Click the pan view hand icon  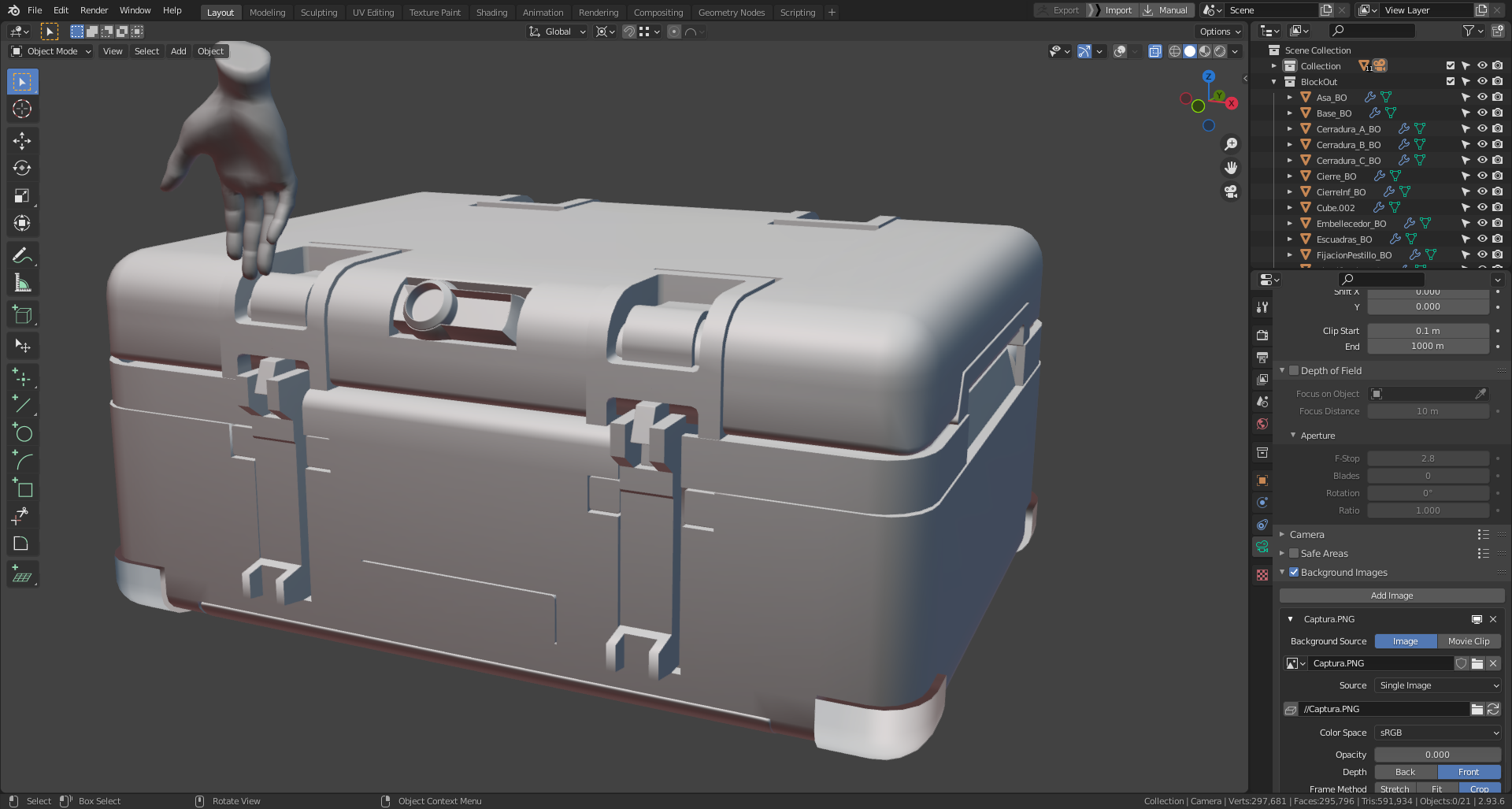click(x=1231, y=168)
